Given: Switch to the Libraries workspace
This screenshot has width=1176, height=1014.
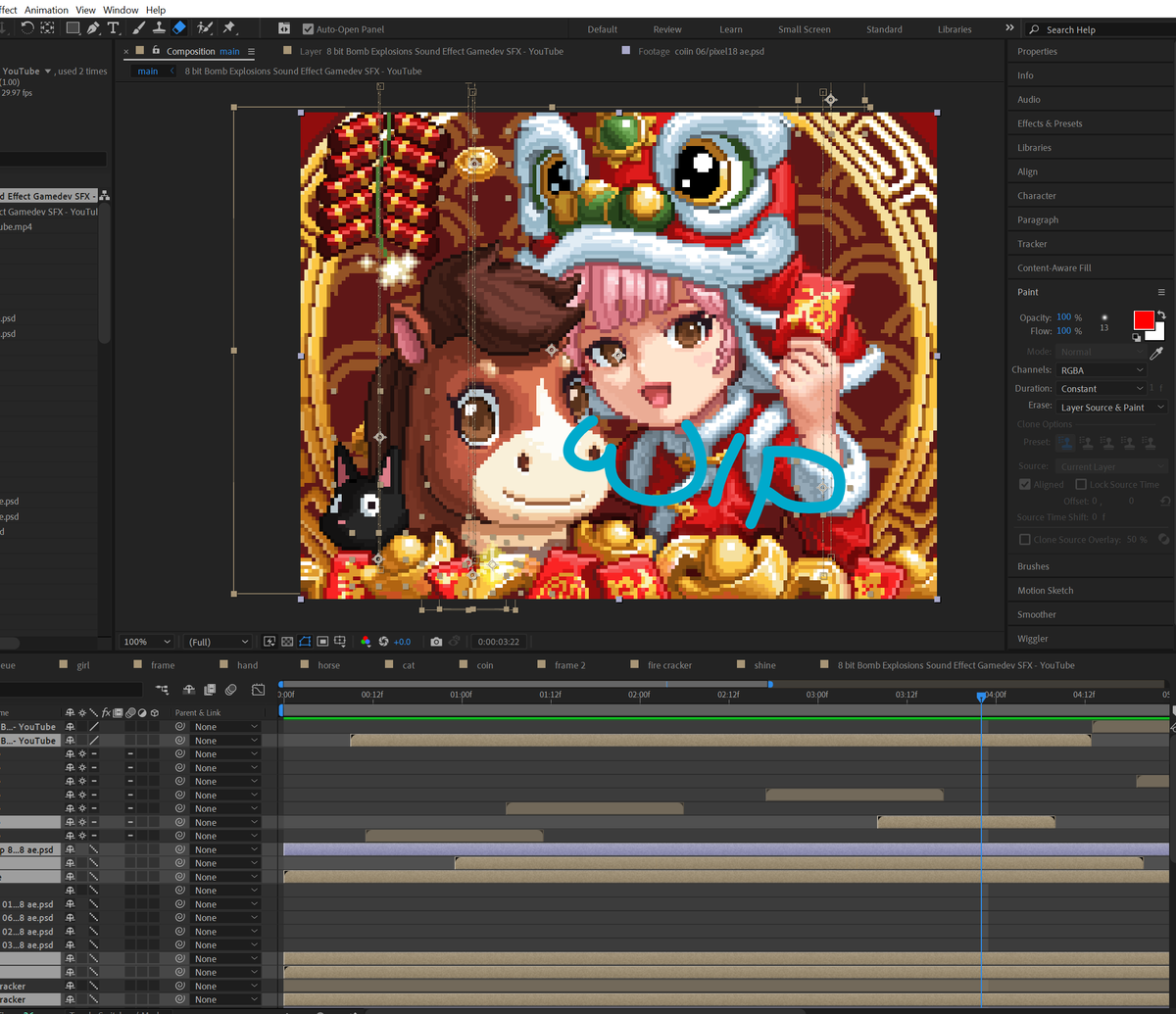Looking at the screenshot, I should [955, 29].
